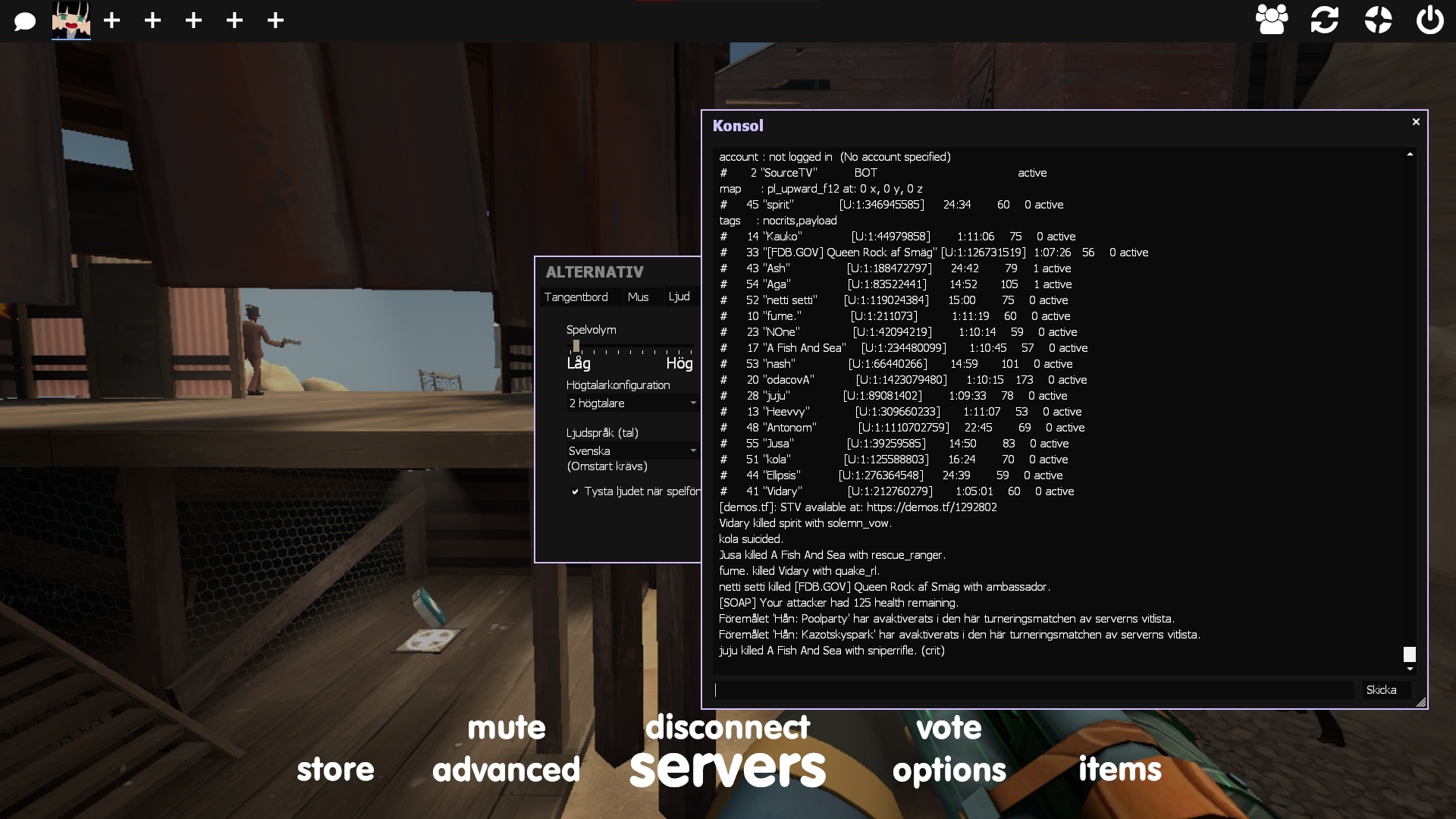The height and width of the screenshot is (819, 1456).
Task: Open the friends group icon
Action: pyautogui.click(x=1272, y=20)
